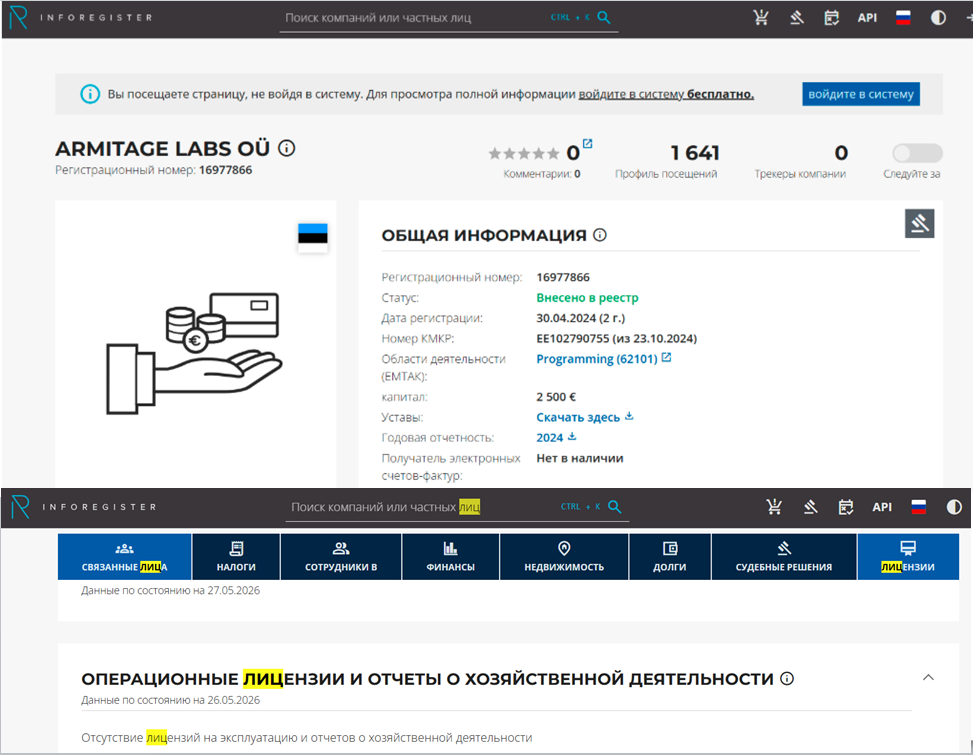
Task: Click Отсутствие лицензий на эксплуатацию message
Action: 307,738
